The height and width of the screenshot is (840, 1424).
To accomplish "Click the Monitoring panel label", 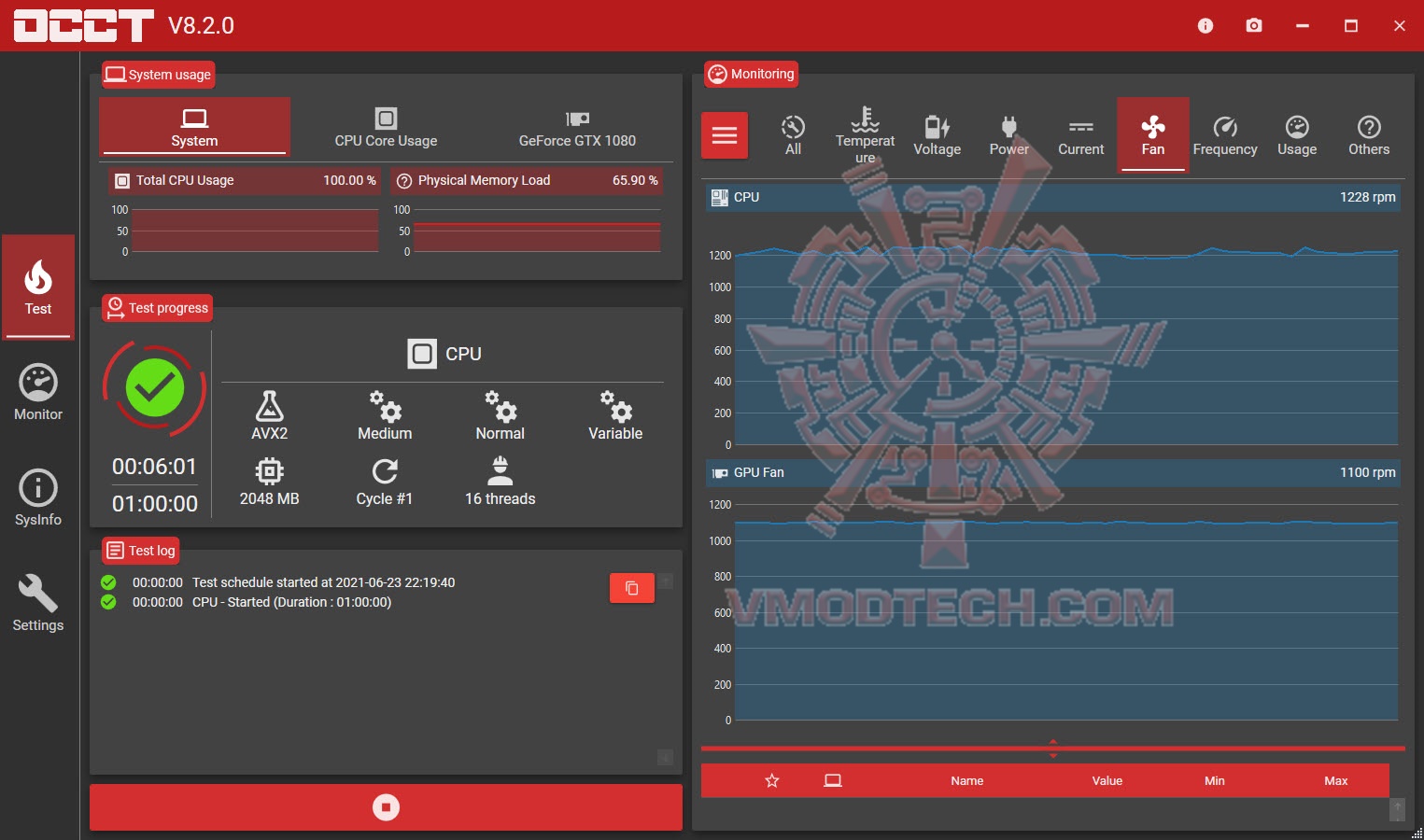I will (751, 74).
